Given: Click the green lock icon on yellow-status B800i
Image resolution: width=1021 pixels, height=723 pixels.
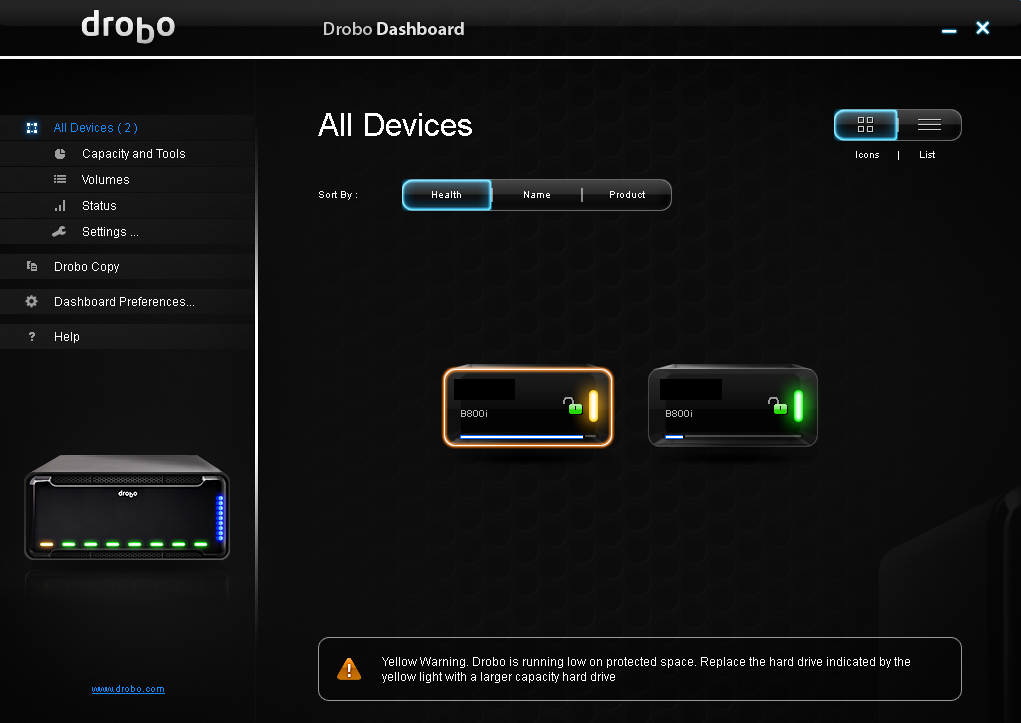Looking at the screenshot, I should click(x=573, y=406).
